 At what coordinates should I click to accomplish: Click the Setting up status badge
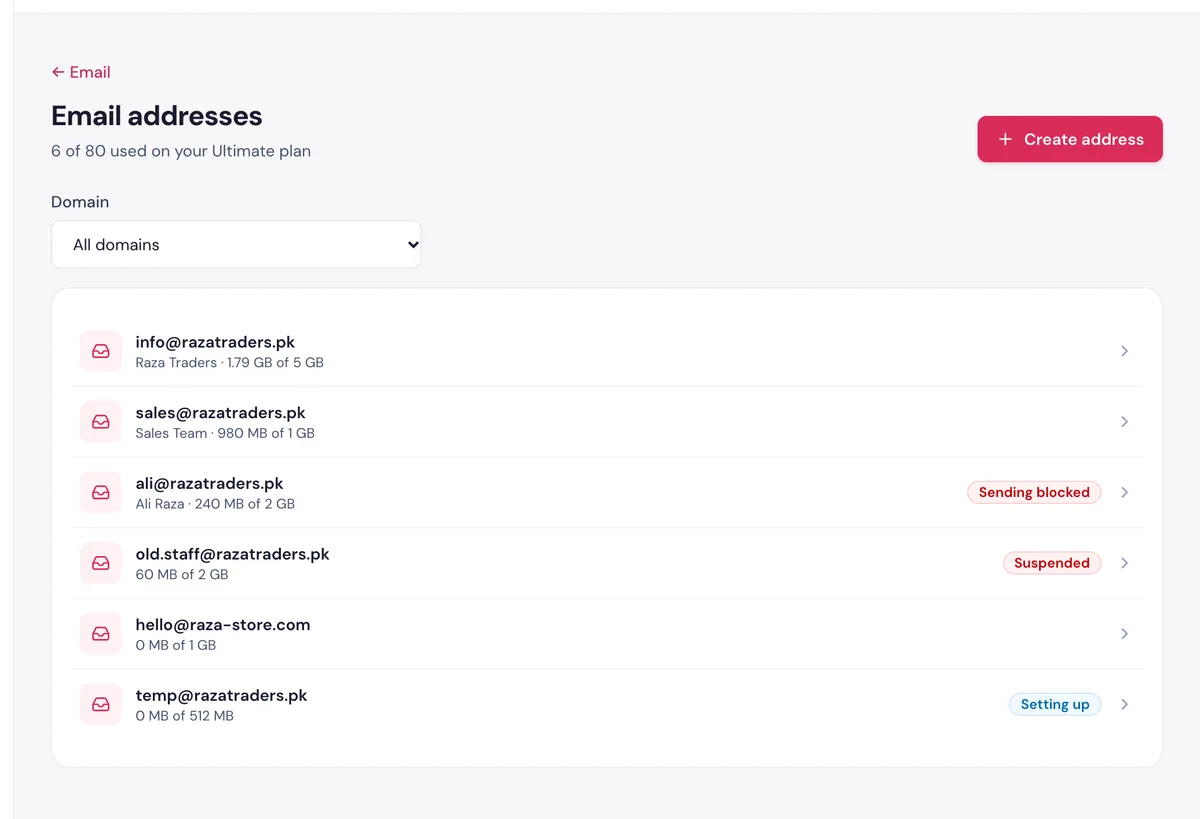click(1055, 704)
